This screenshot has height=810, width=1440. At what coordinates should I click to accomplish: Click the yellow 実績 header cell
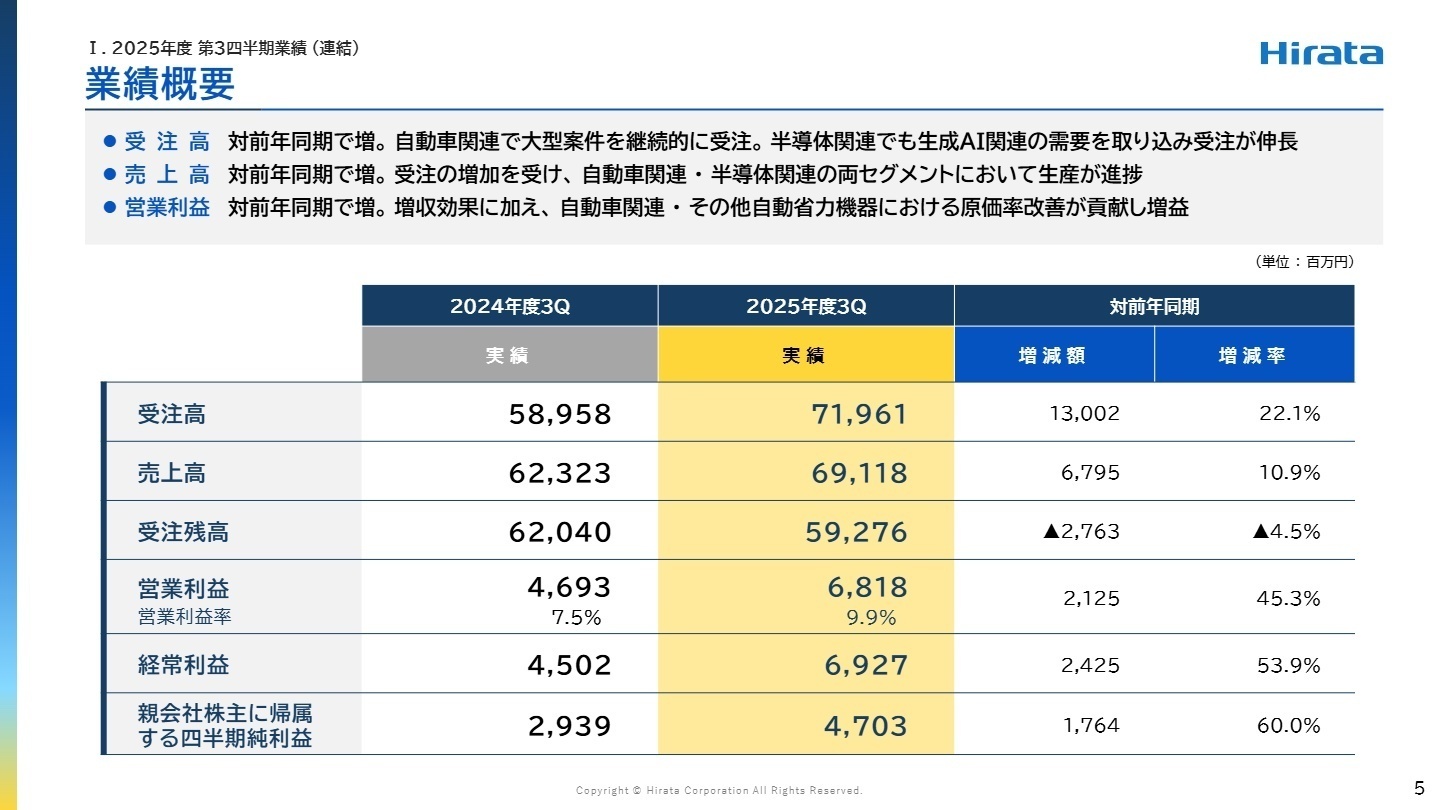(804, 354)
